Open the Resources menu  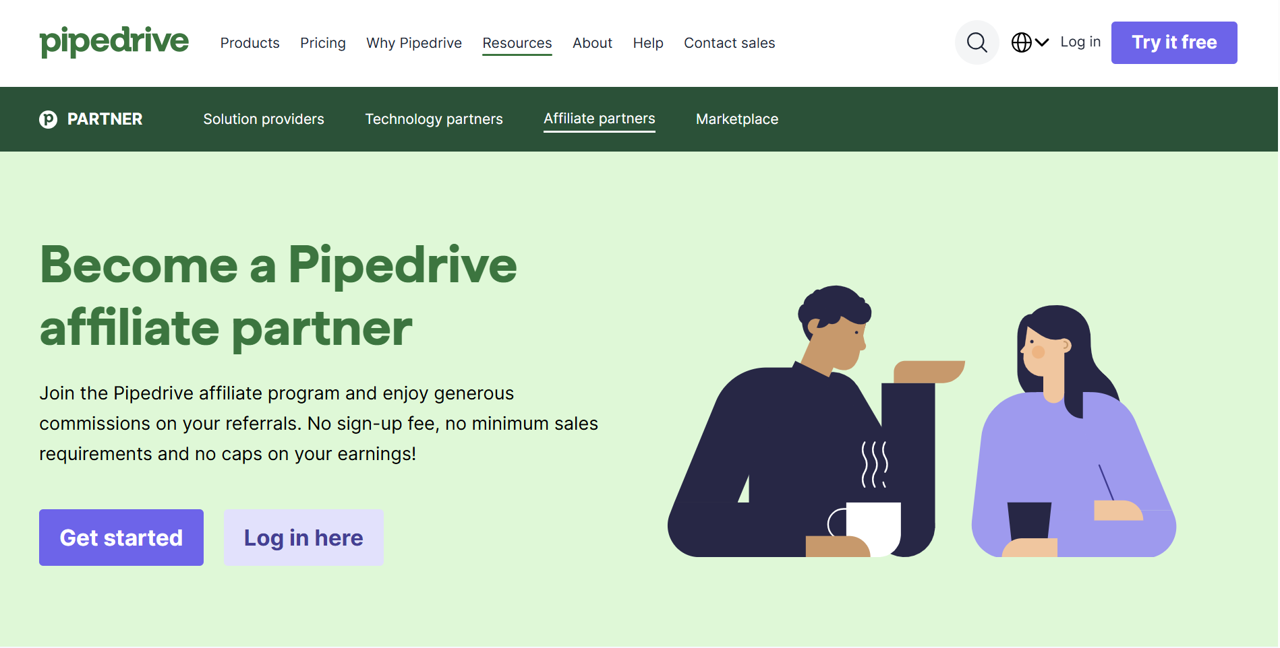[516, 43]
